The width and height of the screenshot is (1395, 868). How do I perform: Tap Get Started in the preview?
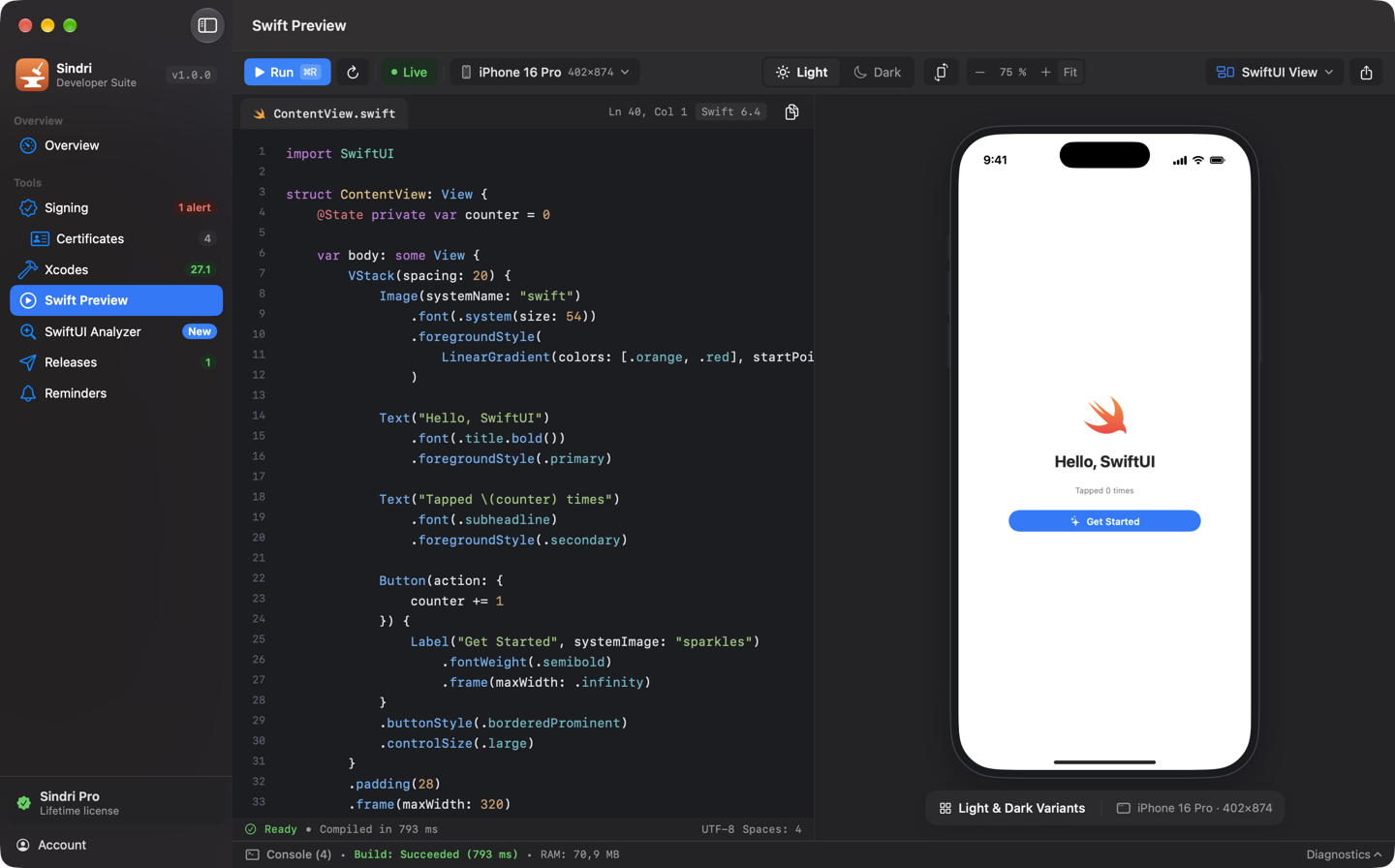(x=1104, y=521)
